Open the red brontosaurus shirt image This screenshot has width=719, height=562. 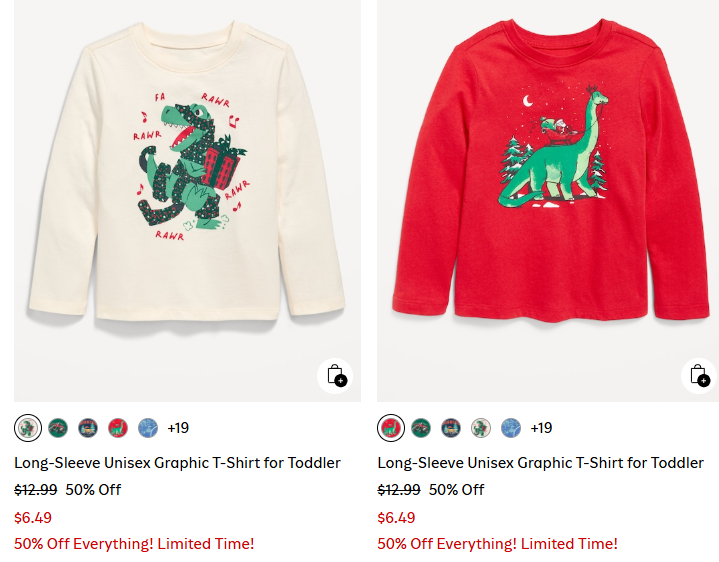click(x=548, y=180)
